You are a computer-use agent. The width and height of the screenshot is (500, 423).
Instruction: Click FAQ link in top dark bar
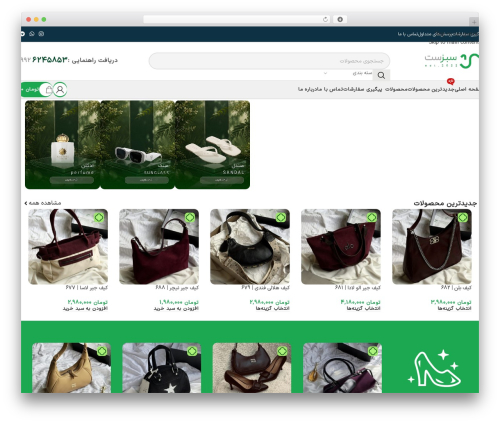point(437,34)
